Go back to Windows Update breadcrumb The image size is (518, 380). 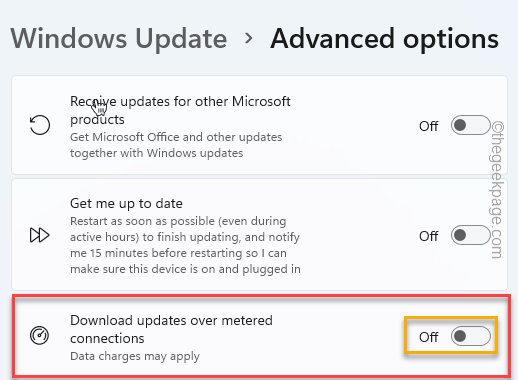(x=119, y=39)
